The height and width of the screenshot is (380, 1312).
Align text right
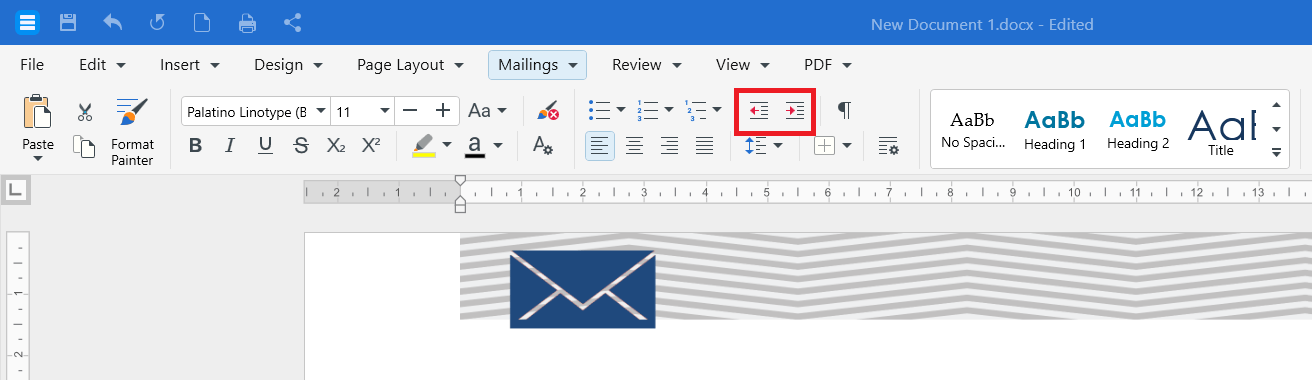pos(669,146)
